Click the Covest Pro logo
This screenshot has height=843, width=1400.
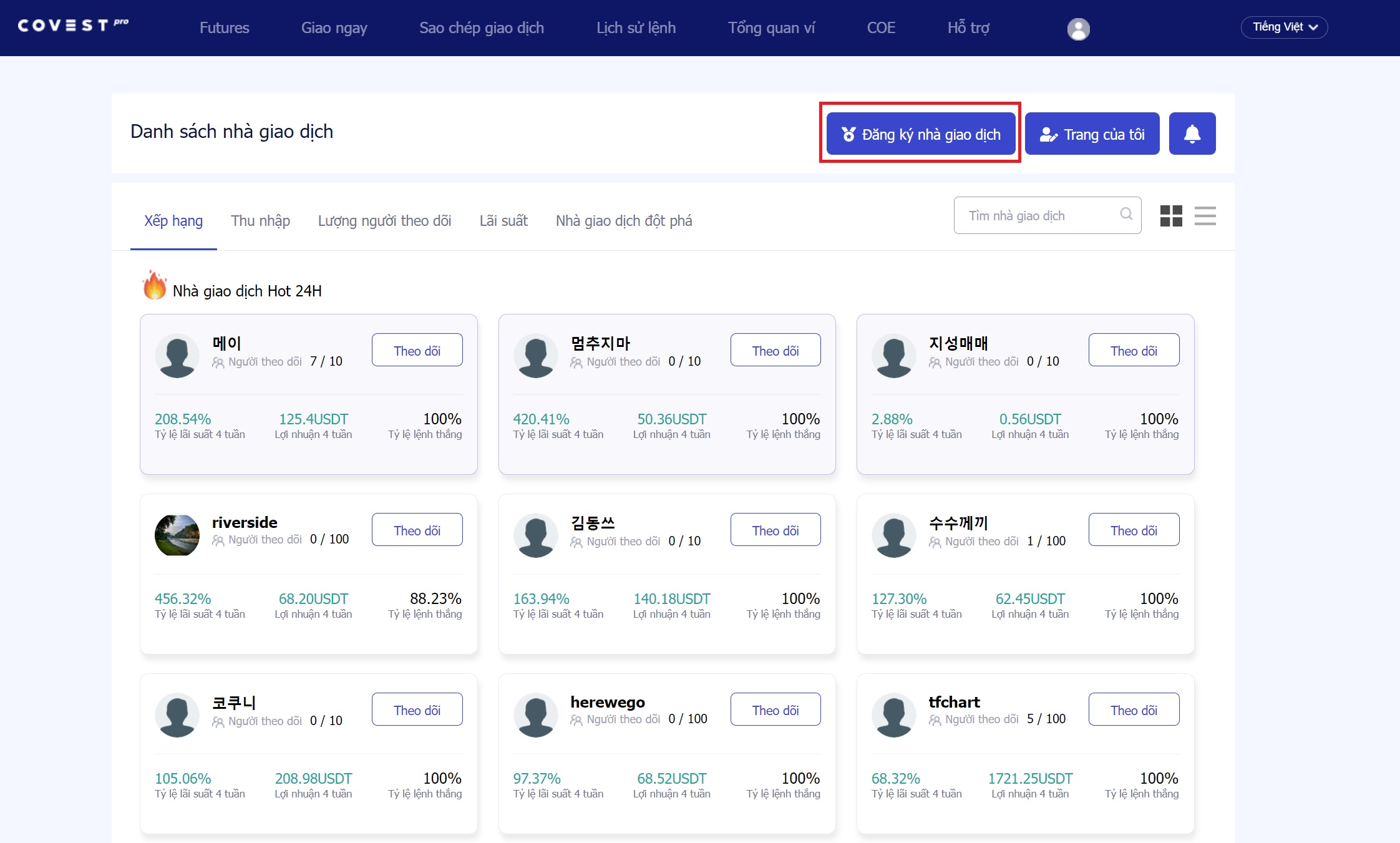[73, 25]
